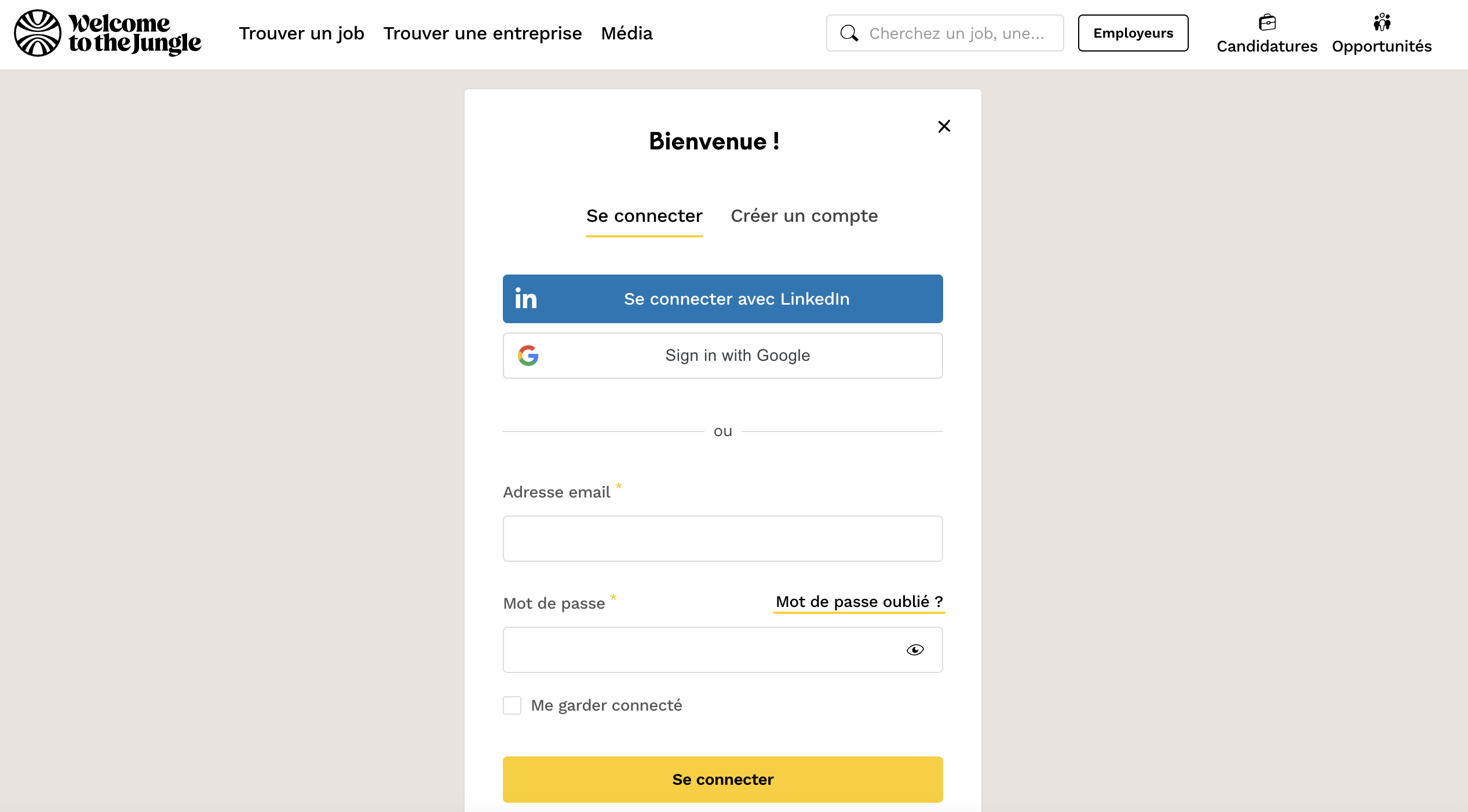Click the LinkedIn logo icon
Image resolution: width=1468 pixels, height=812 pixels.
coord(526,299)
